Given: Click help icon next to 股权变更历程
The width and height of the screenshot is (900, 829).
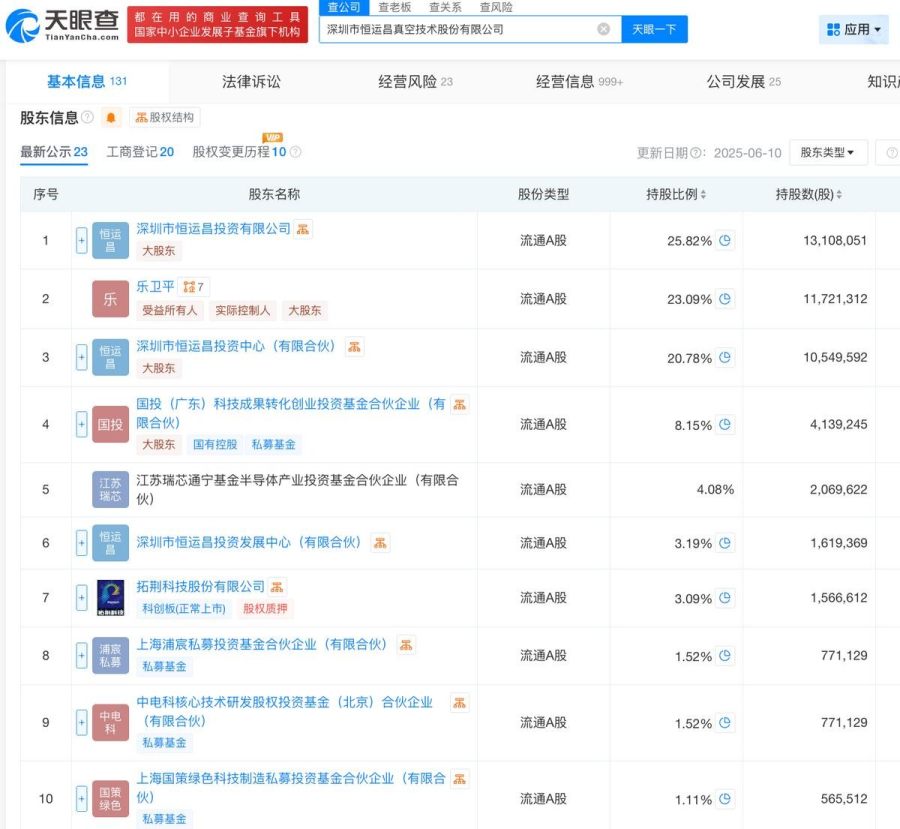Looking at the screenshot, I should 296,152.
